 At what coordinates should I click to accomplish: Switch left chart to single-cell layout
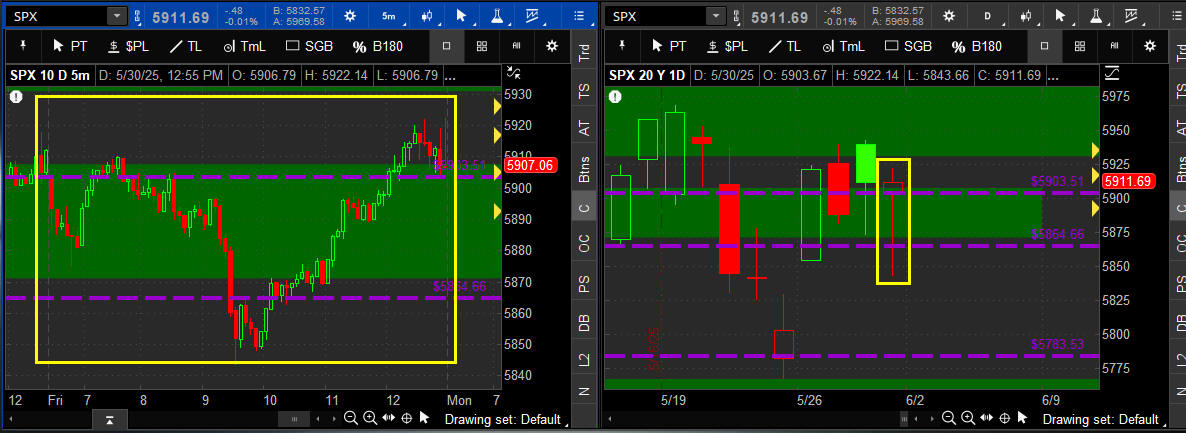[x=447, y=46]
